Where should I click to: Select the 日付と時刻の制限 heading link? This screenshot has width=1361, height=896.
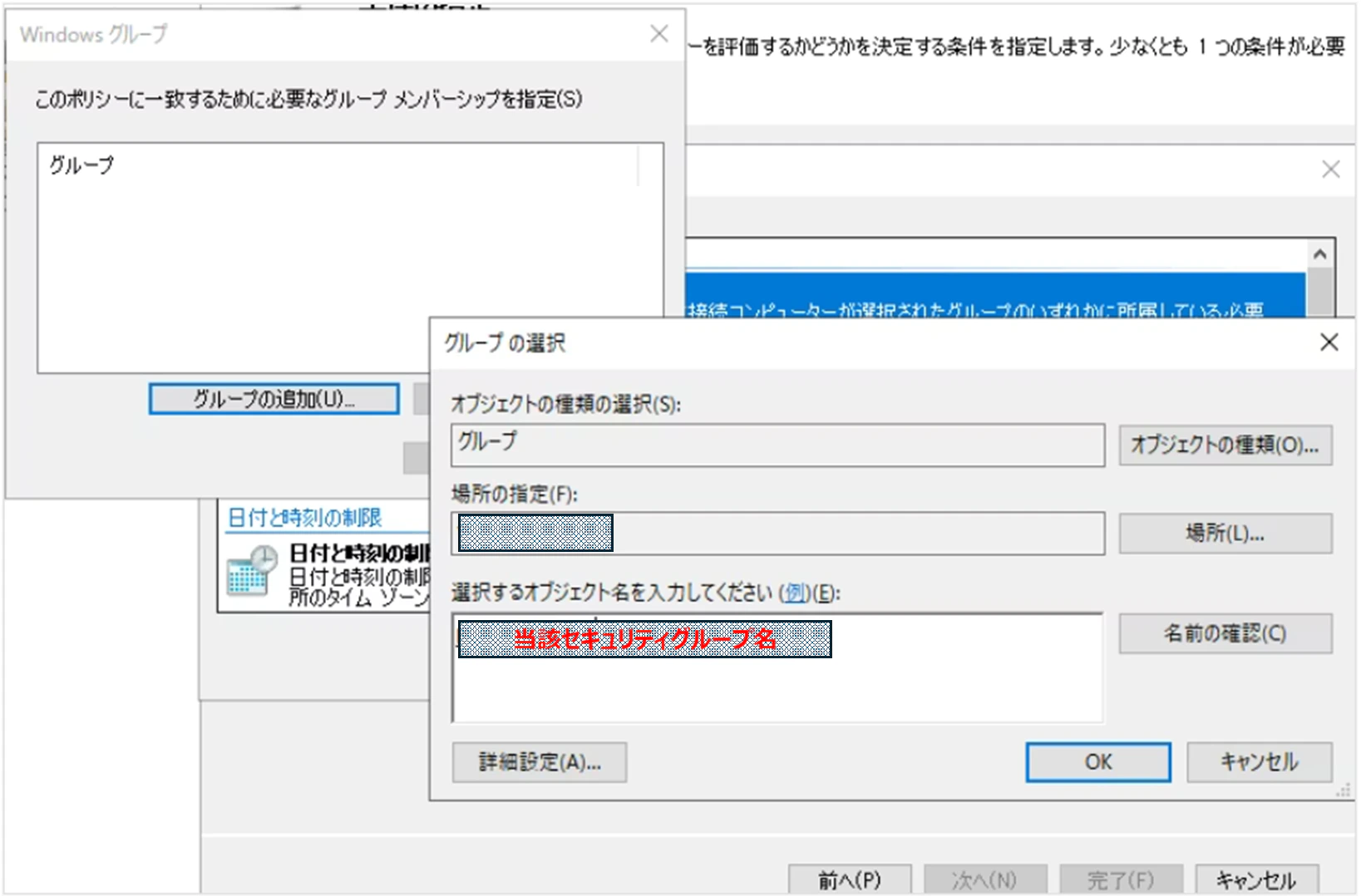(304, 518)
